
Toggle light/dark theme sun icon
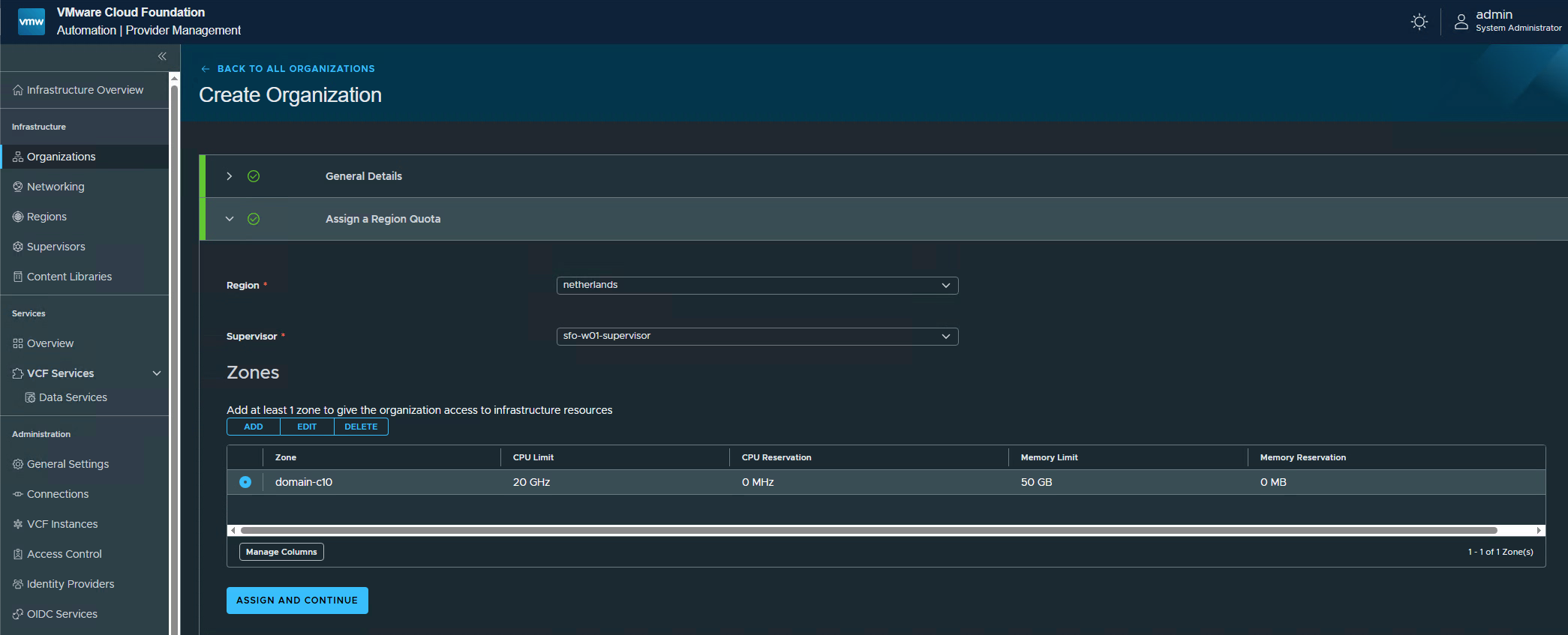(1419, 22)
